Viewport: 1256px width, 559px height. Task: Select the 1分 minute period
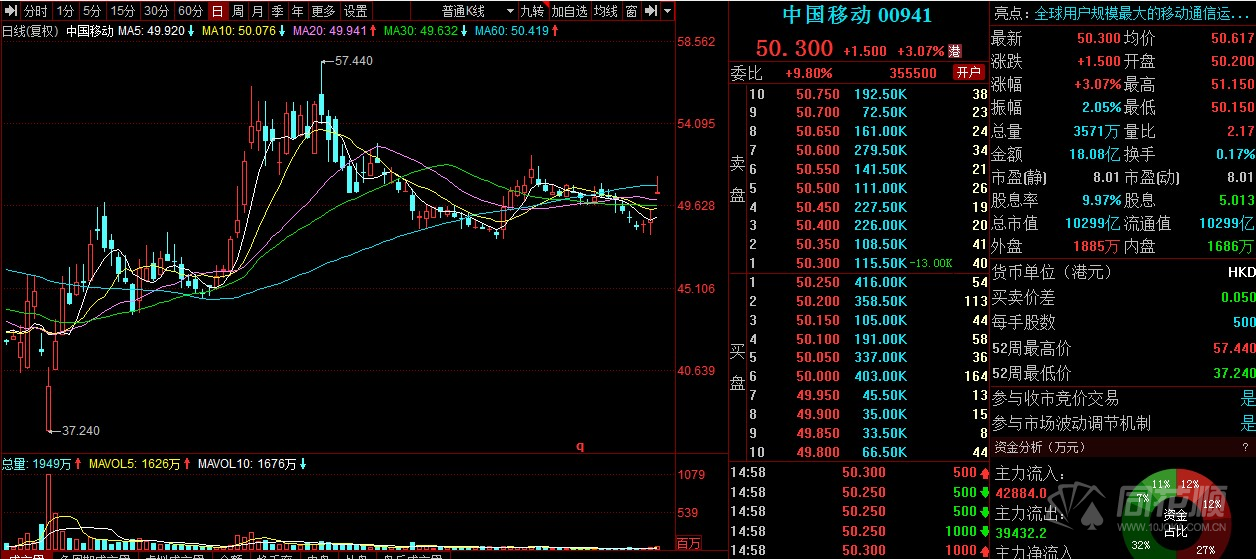pos(65,11)
